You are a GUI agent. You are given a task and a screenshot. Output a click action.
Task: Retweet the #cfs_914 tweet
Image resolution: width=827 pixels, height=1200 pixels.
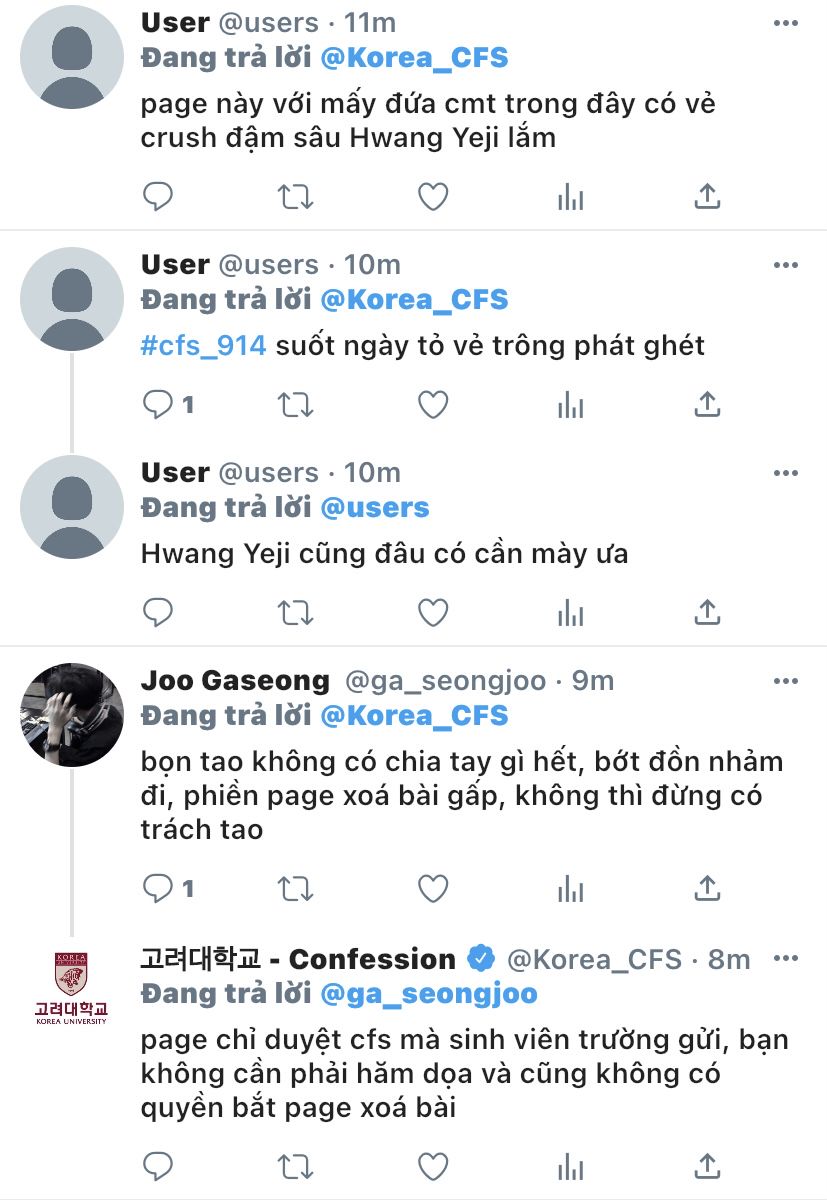click(x=295, y=405)
